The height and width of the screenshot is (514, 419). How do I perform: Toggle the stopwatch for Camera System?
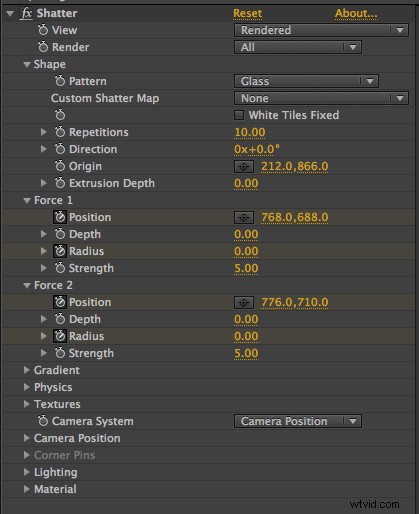pos(43,421)
